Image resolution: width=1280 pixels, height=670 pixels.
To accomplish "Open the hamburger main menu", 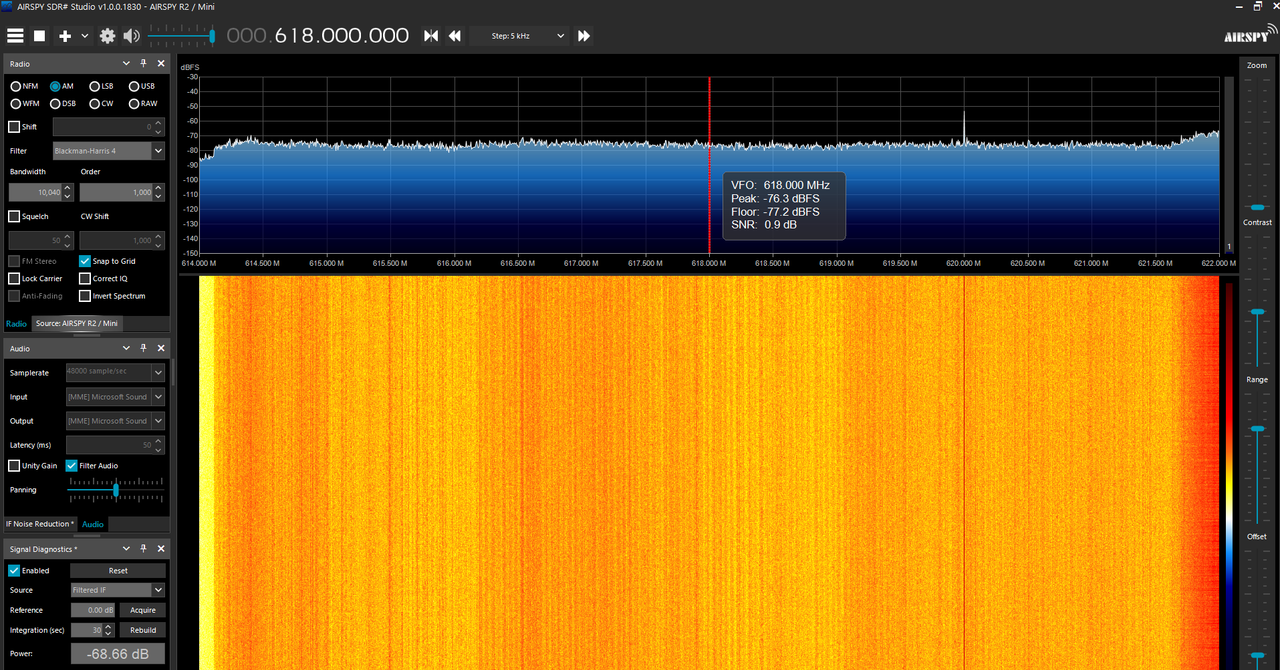I will (x=15, y=36).
